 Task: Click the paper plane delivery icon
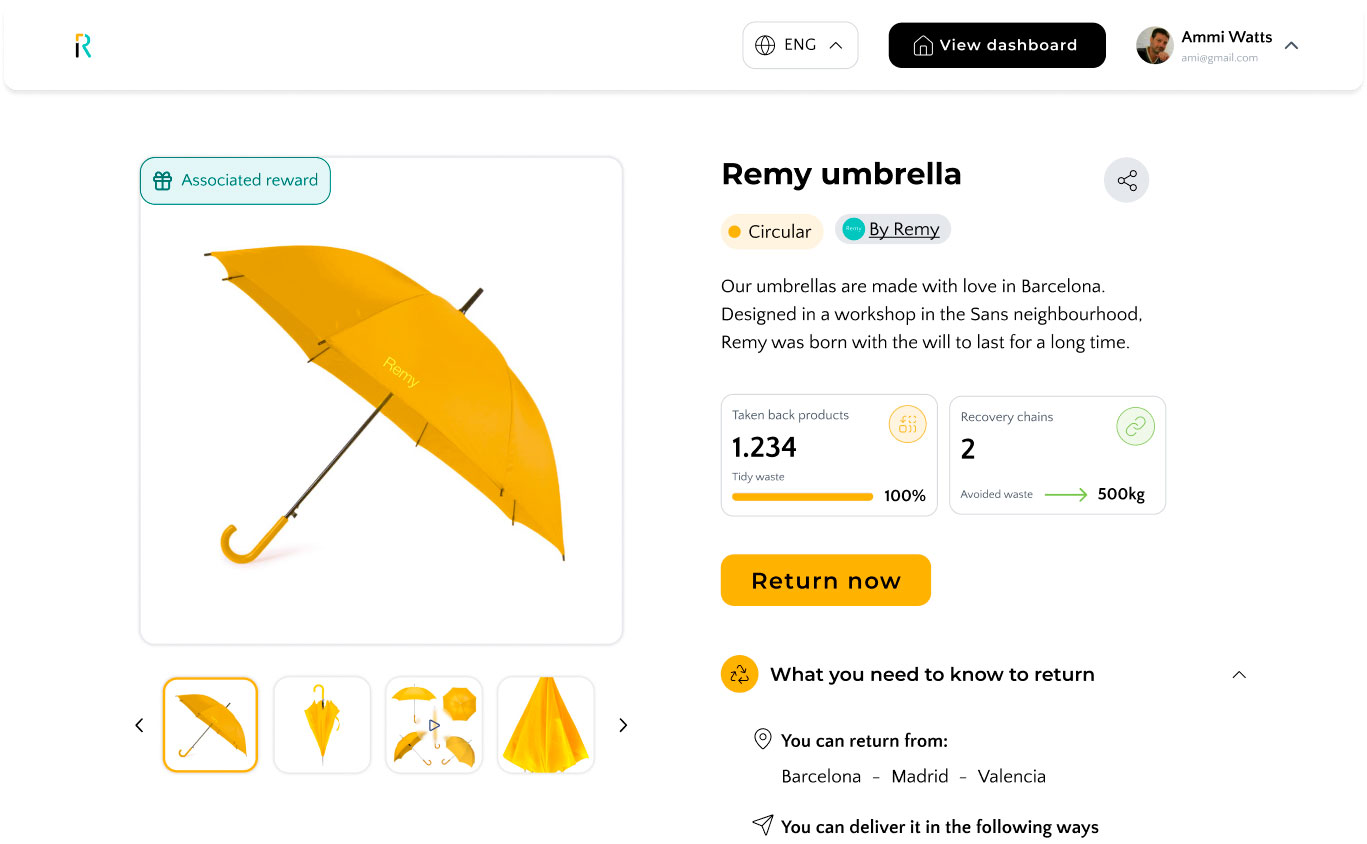click(763, 825)
